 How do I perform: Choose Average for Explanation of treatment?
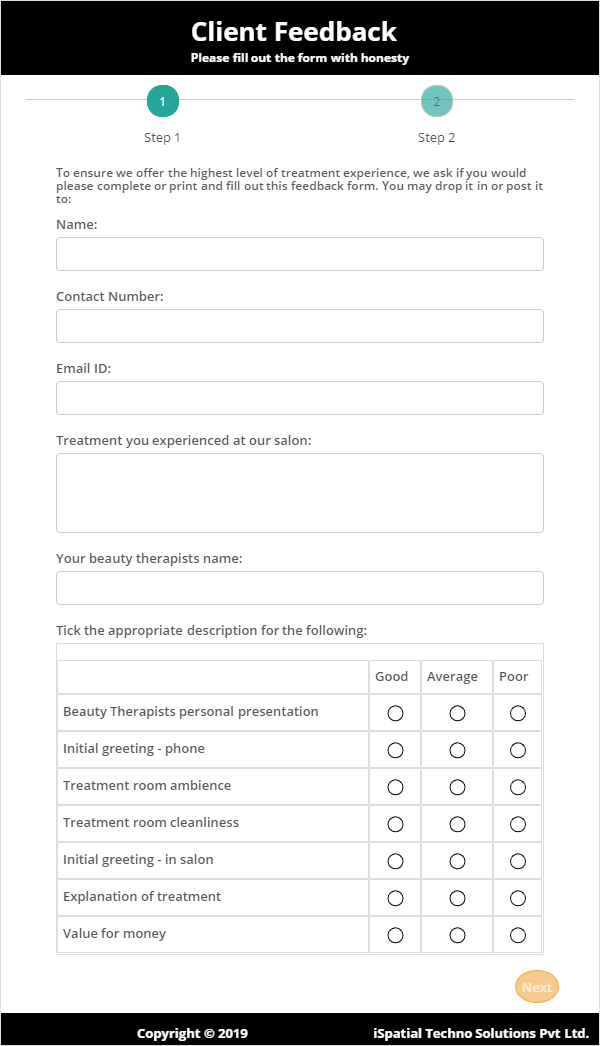click(x=457, y=898)
